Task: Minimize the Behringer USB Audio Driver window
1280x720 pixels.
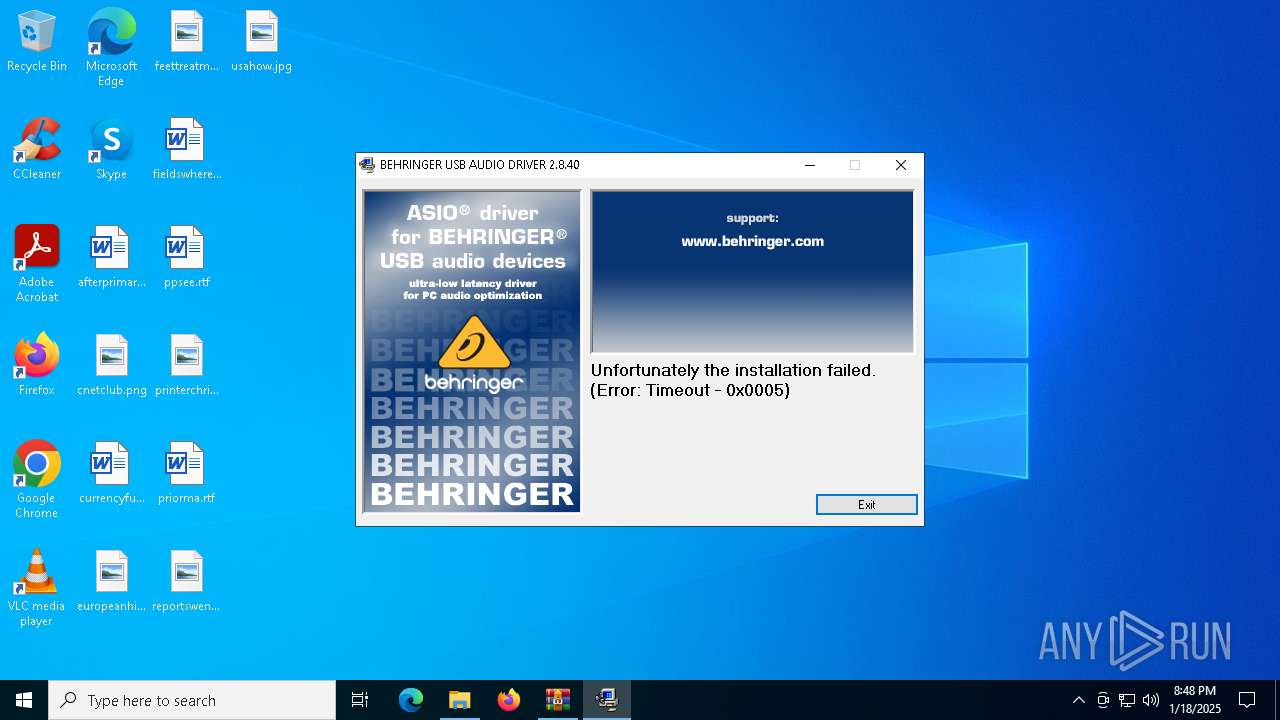Action: point(810,165)
